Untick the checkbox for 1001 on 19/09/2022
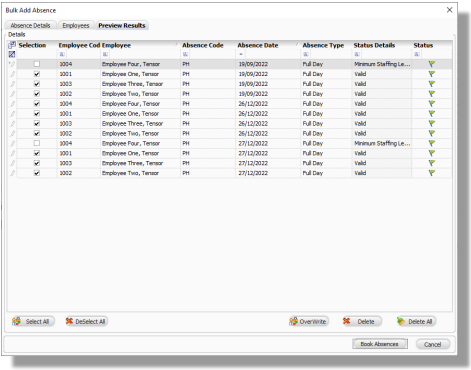 pos(37,74)
